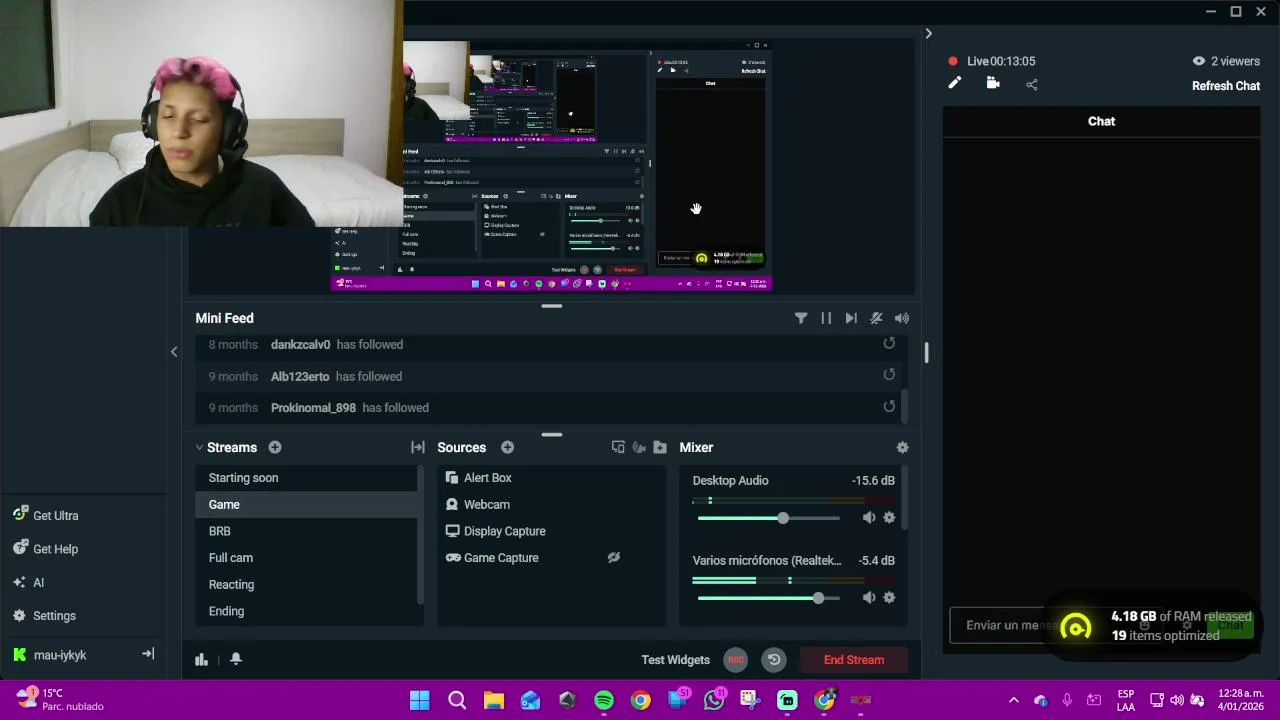This screenshot has height=720, width=1280.
Task: Click the Desktop Audio volume slider
Action: pos(768,518)
